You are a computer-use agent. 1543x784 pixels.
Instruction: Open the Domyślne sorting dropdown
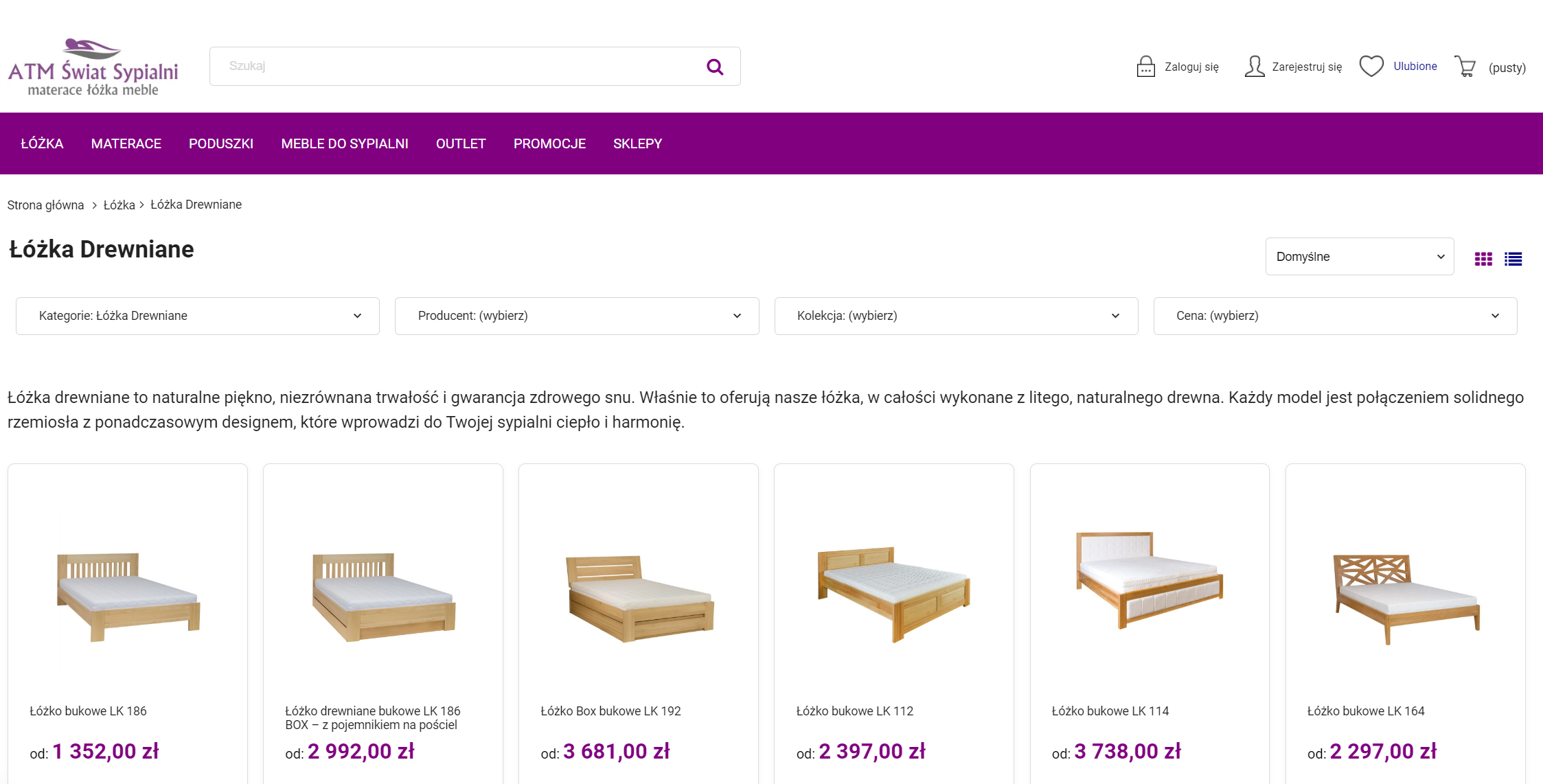[x=1360, y=256]
